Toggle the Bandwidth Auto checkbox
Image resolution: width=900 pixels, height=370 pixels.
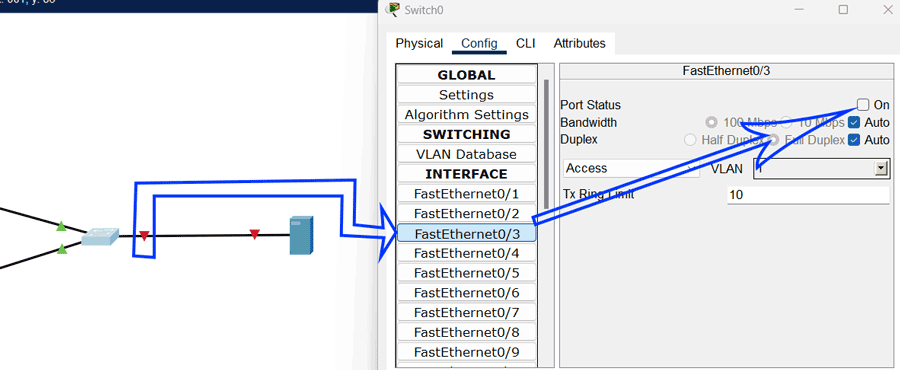pyautogui.click(x=854, y=122)
